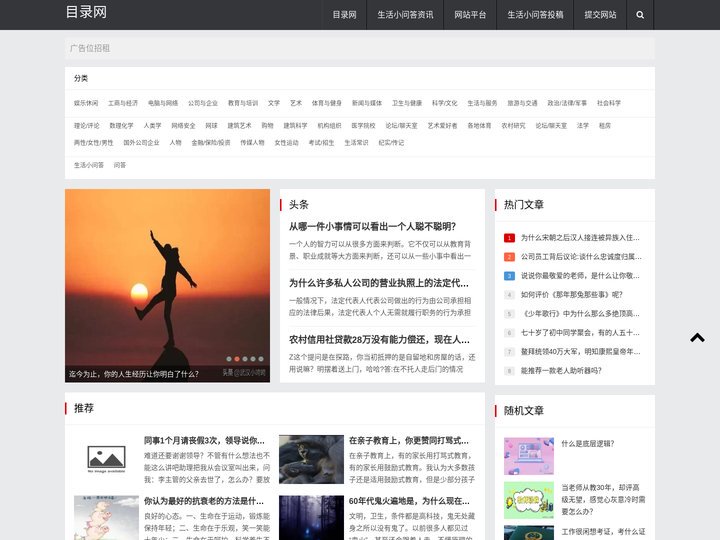Open the 电脑与网络 category
This screenshot has height=540, width=720.
click(x=163, y=103)
